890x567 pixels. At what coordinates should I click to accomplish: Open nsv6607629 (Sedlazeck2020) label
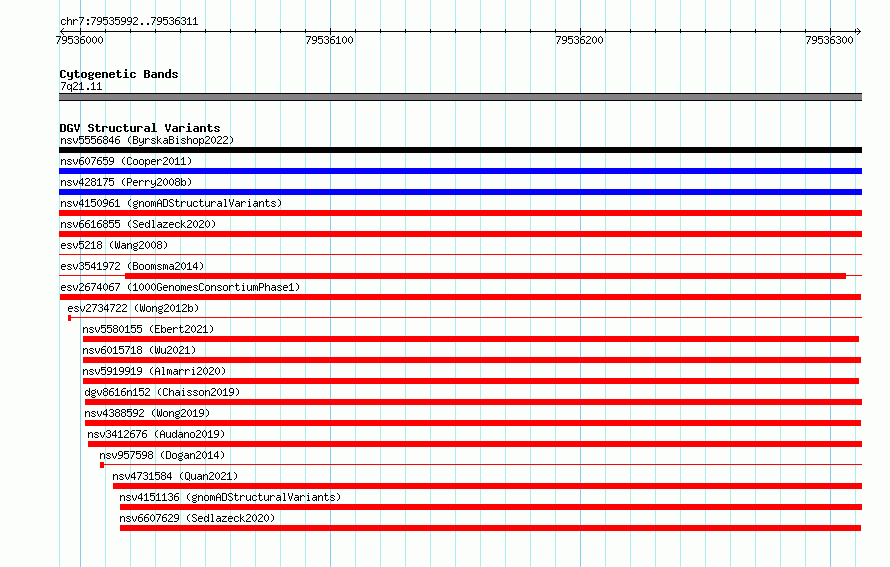point(197,518)
